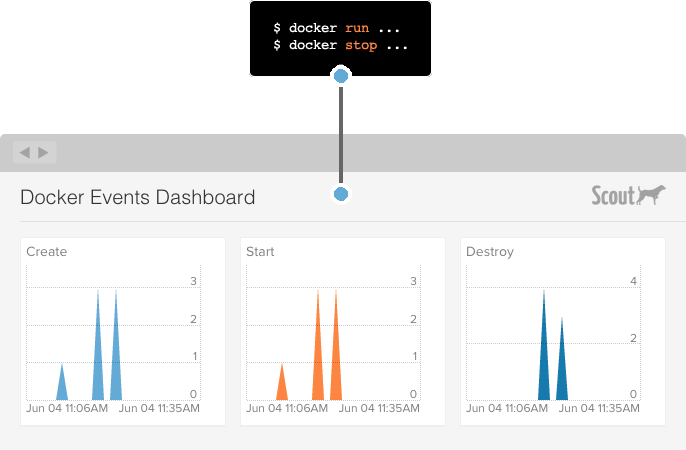Viewport: 686px width, 450px height.
Task: Open the Scout logo
Action: pyautogui.click(x=628, y=195)
